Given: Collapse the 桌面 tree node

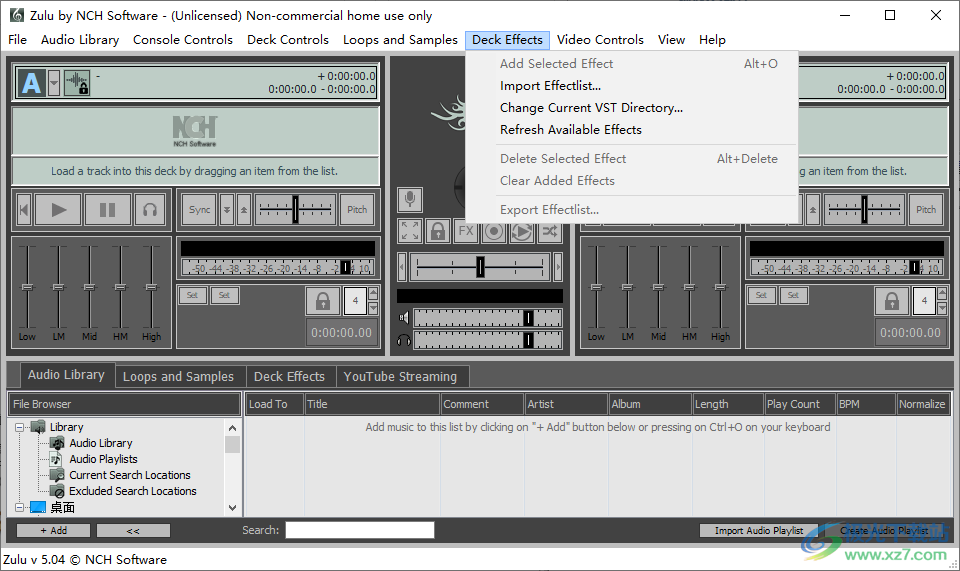Looking at the screenshot, I should (21, 508).
